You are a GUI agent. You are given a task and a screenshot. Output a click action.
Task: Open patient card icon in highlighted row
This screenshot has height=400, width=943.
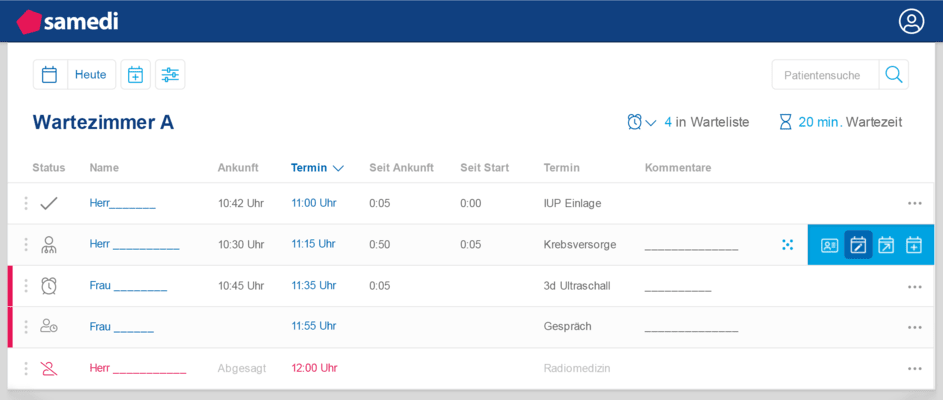[829, 245]
